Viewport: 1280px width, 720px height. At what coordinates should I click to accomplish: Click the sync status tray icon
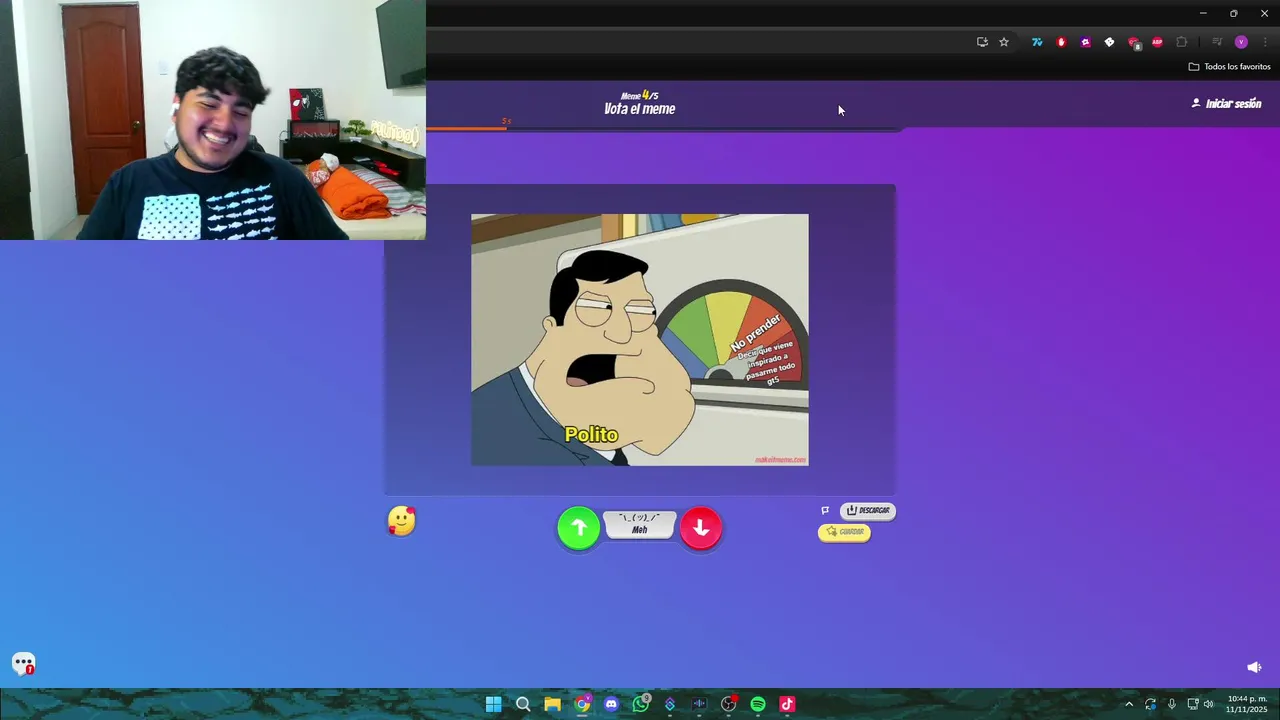[1150, 704]
